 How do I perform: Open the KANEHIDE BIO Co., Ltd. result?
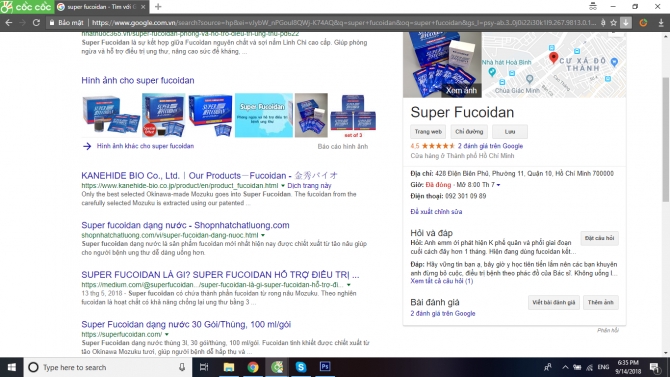pyautogui.click(x=209, y=176)
